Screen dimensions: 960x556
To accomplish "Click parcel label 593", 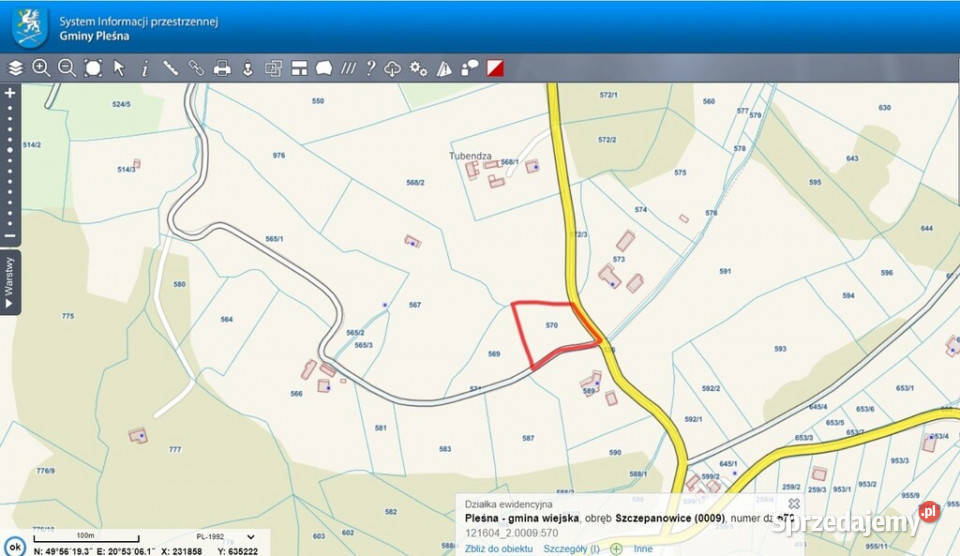I will pos(780,349).
